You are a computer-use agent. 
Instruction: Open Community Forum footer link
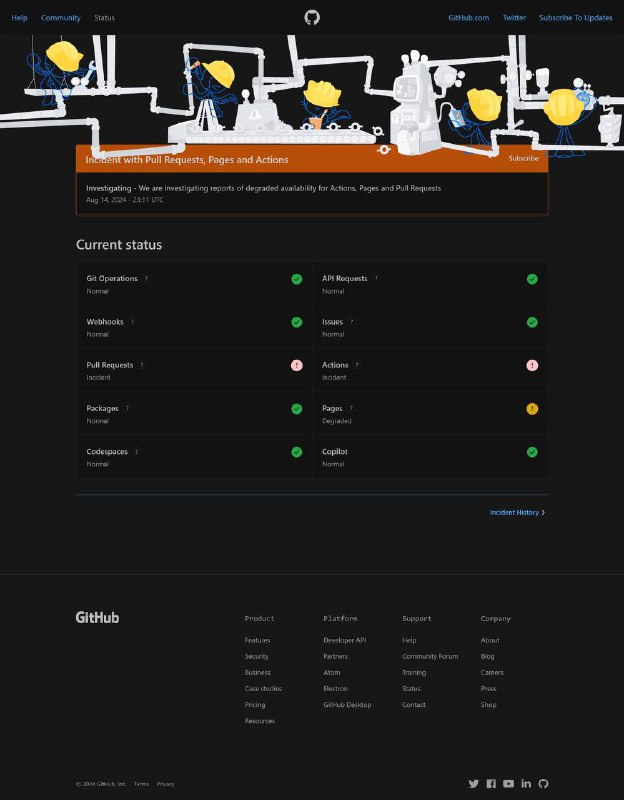(x=430, y=657)
